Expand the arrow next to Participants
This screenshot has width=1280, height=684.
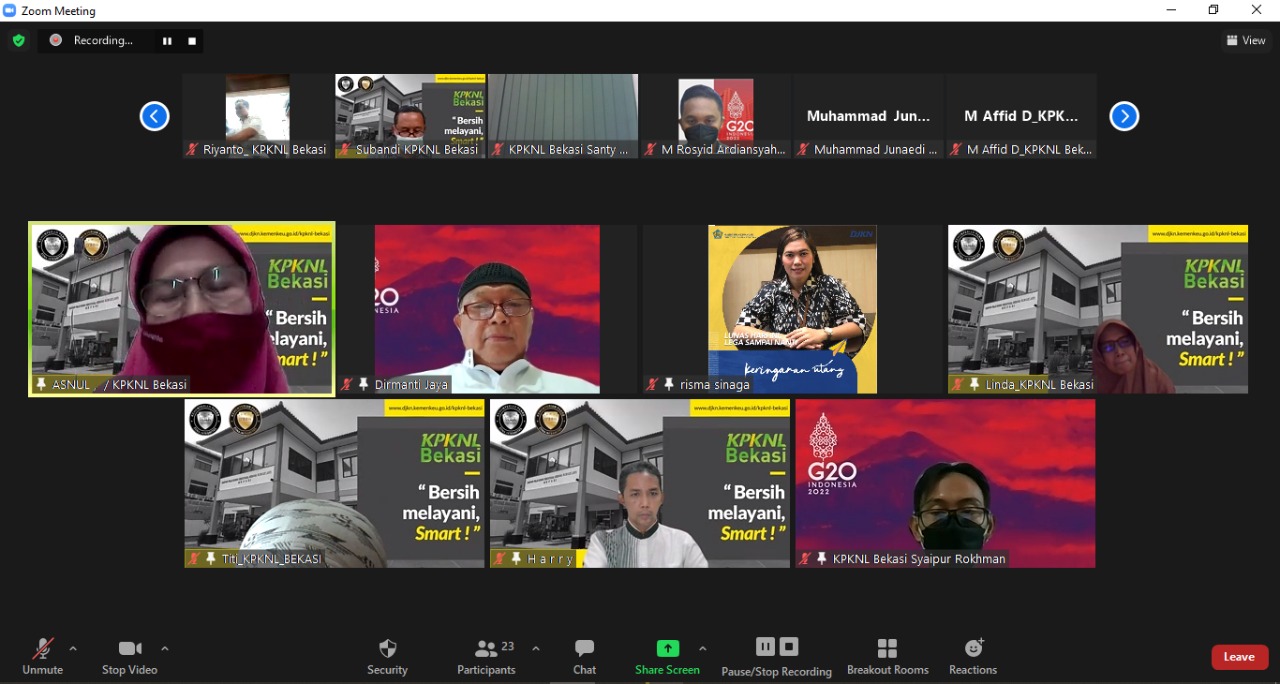point(536,648)
